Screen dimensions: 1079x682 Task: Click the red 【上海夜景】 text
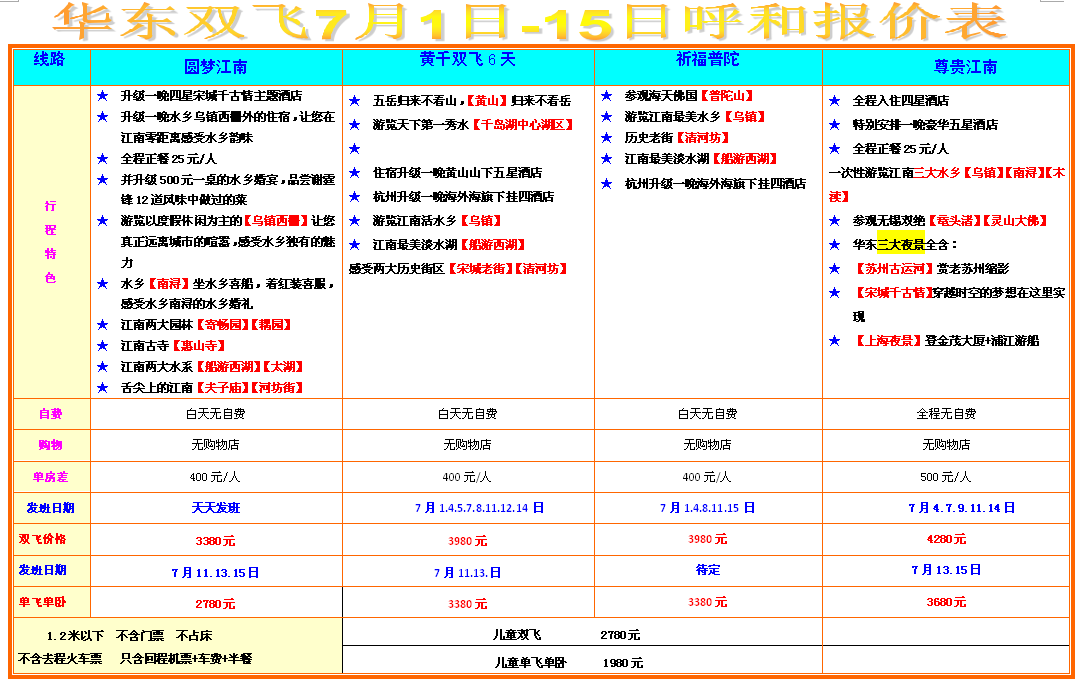coord(886,340)
